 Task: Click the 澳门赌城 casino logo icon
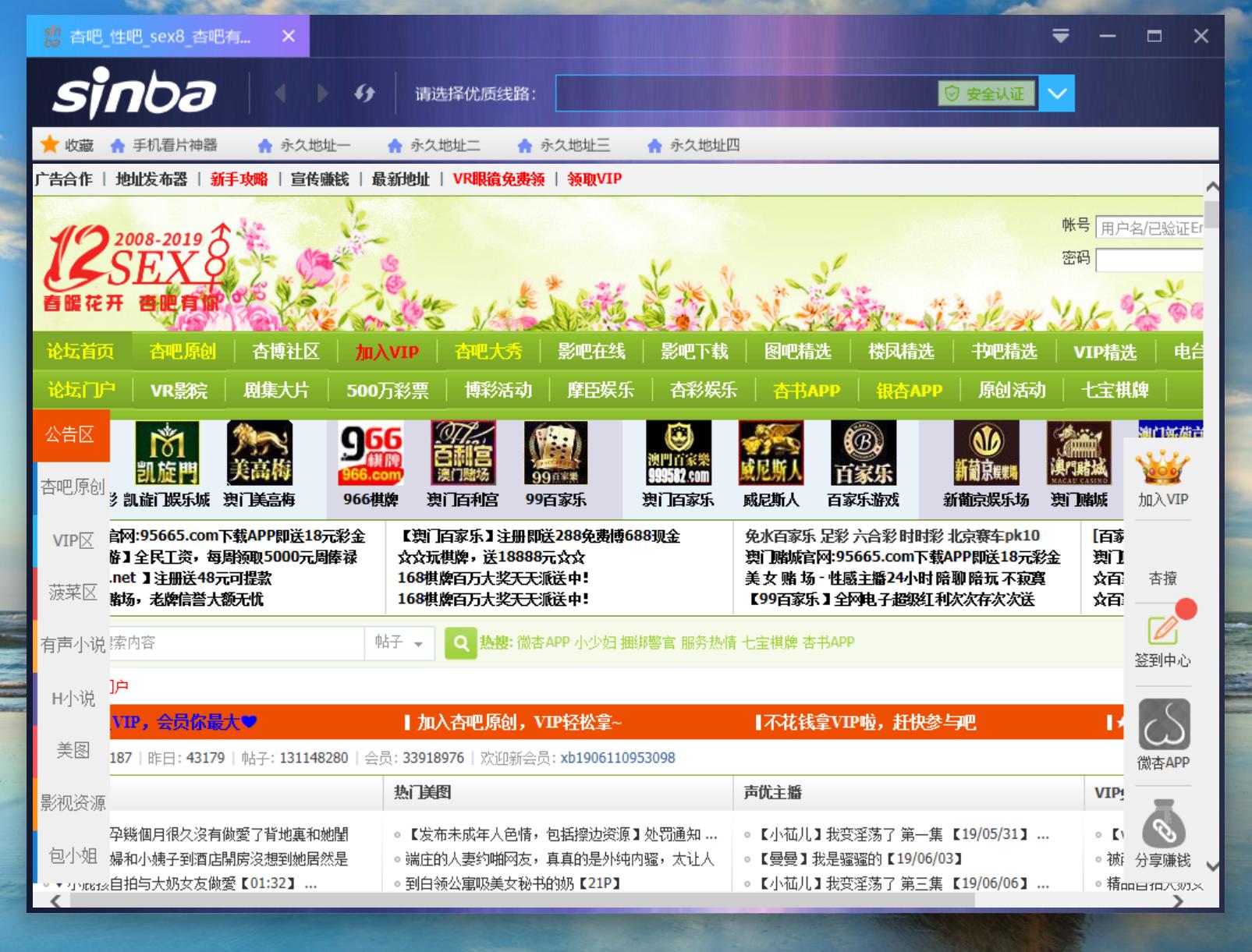[1079, 453]
